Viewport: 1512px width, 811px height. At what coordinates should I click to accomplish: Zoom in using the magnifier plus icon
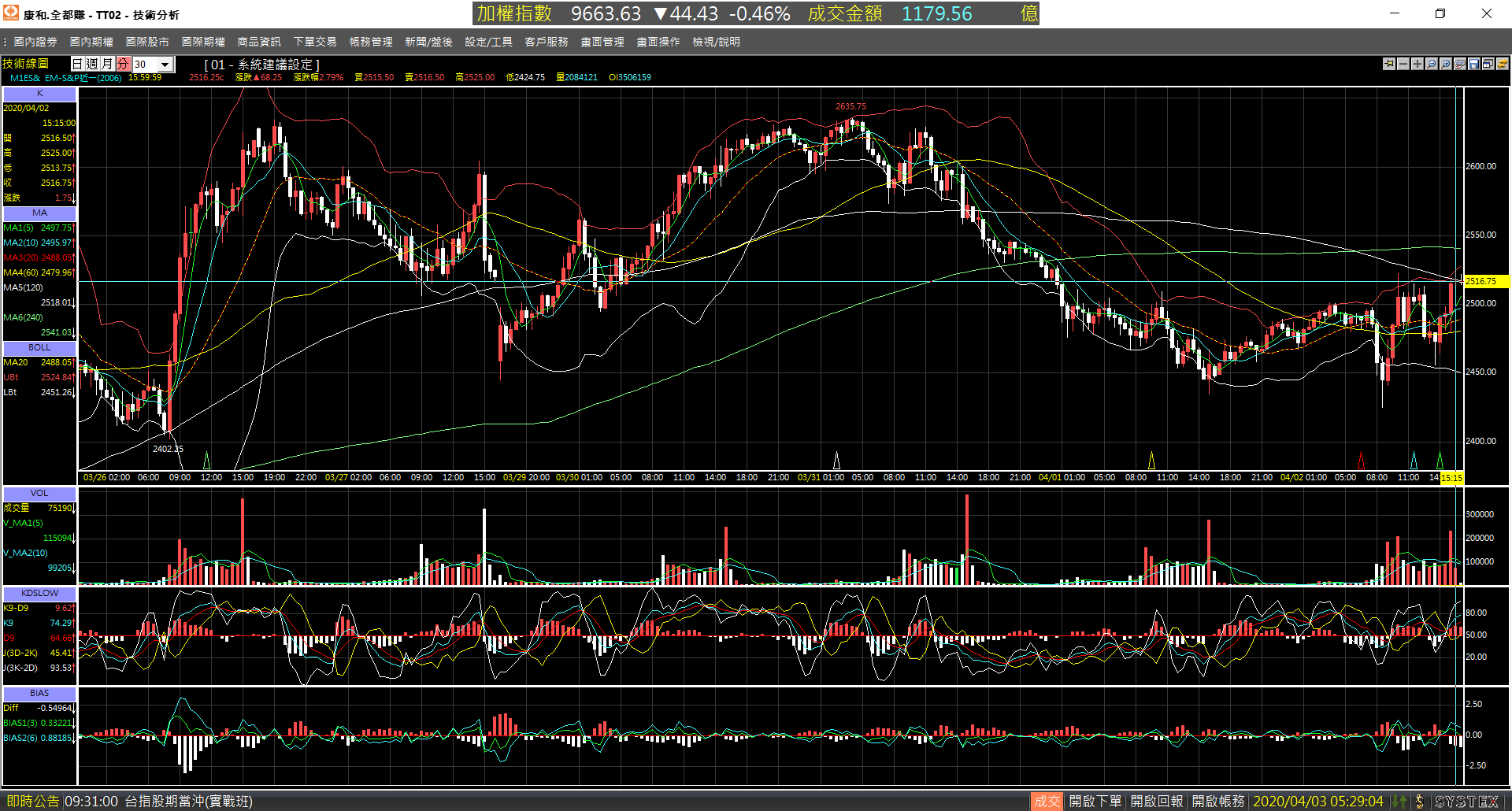point(1446,64)
